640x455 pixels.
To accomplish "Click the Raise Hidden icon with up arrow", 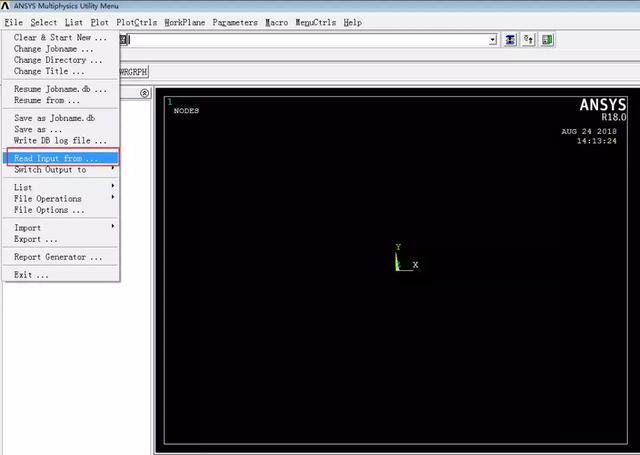I will click(528, 40).
